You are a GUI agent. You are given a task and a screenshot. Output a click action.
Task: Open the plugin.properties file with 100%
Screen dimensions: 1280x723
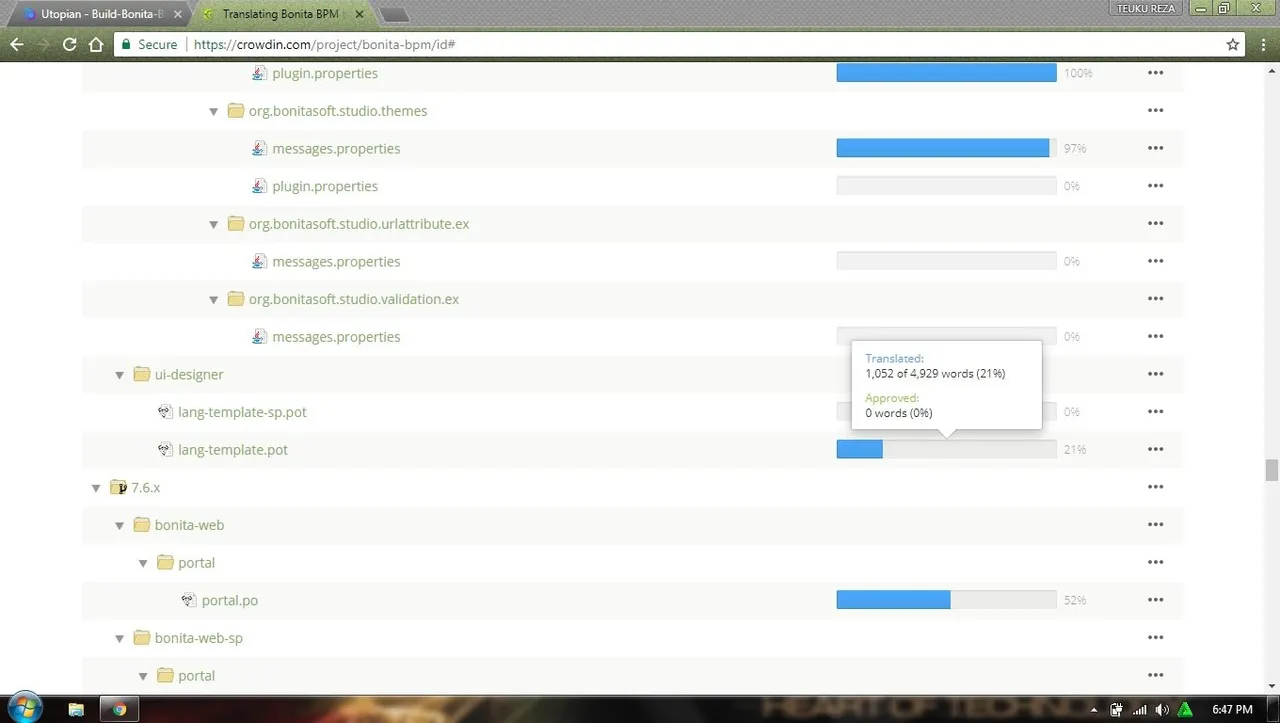324,73
